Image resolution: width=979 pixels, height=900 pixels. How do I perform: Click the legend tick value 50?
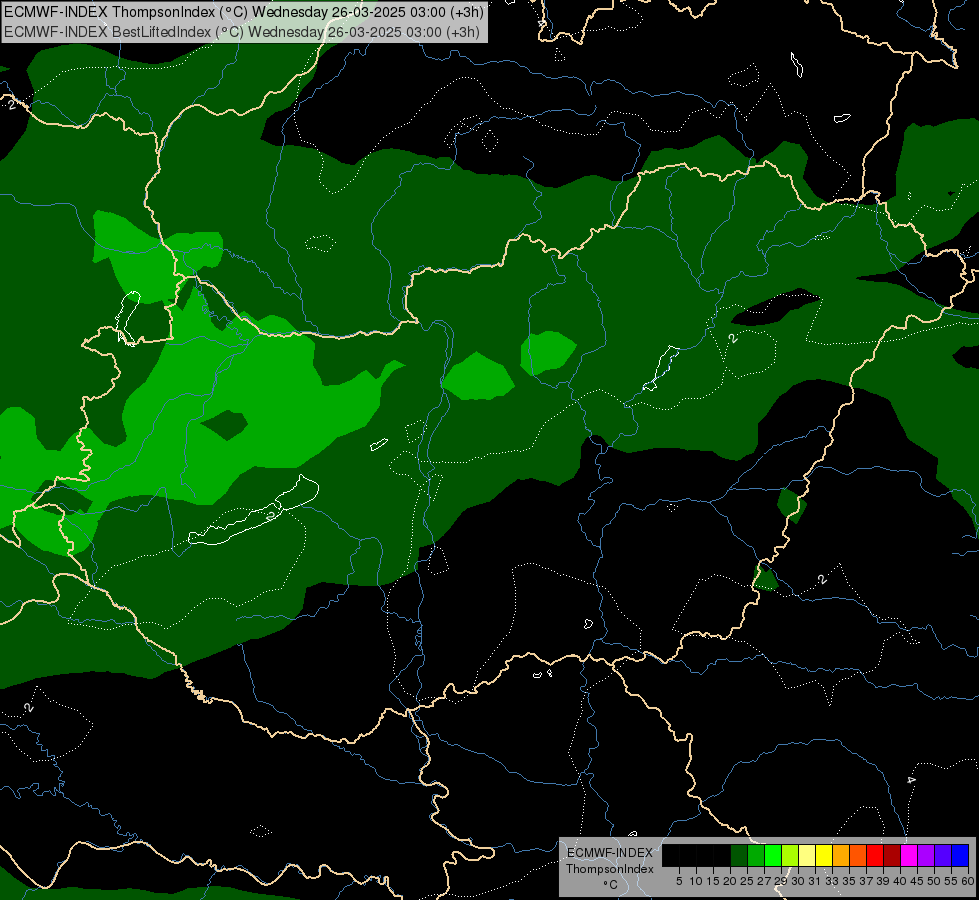pos(934,881)
